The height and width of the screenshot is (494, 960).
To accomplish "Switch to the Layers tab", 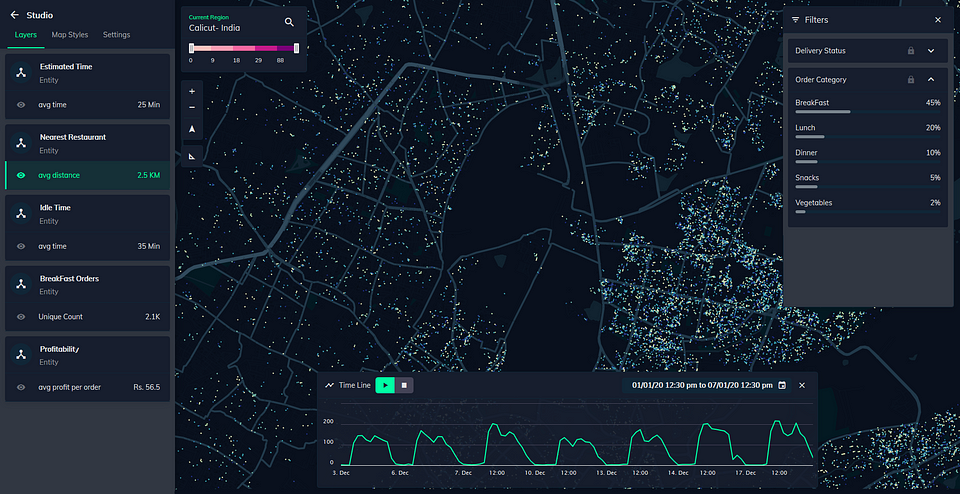I will tap(26, 35).
